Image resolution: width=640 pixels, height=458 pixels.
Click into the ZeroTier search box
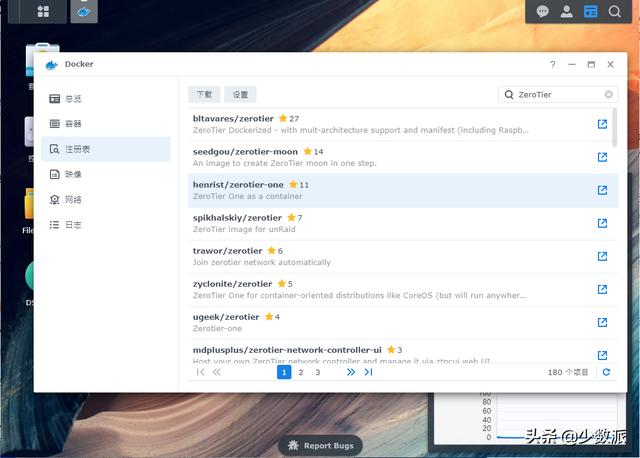tap(557, 94)
